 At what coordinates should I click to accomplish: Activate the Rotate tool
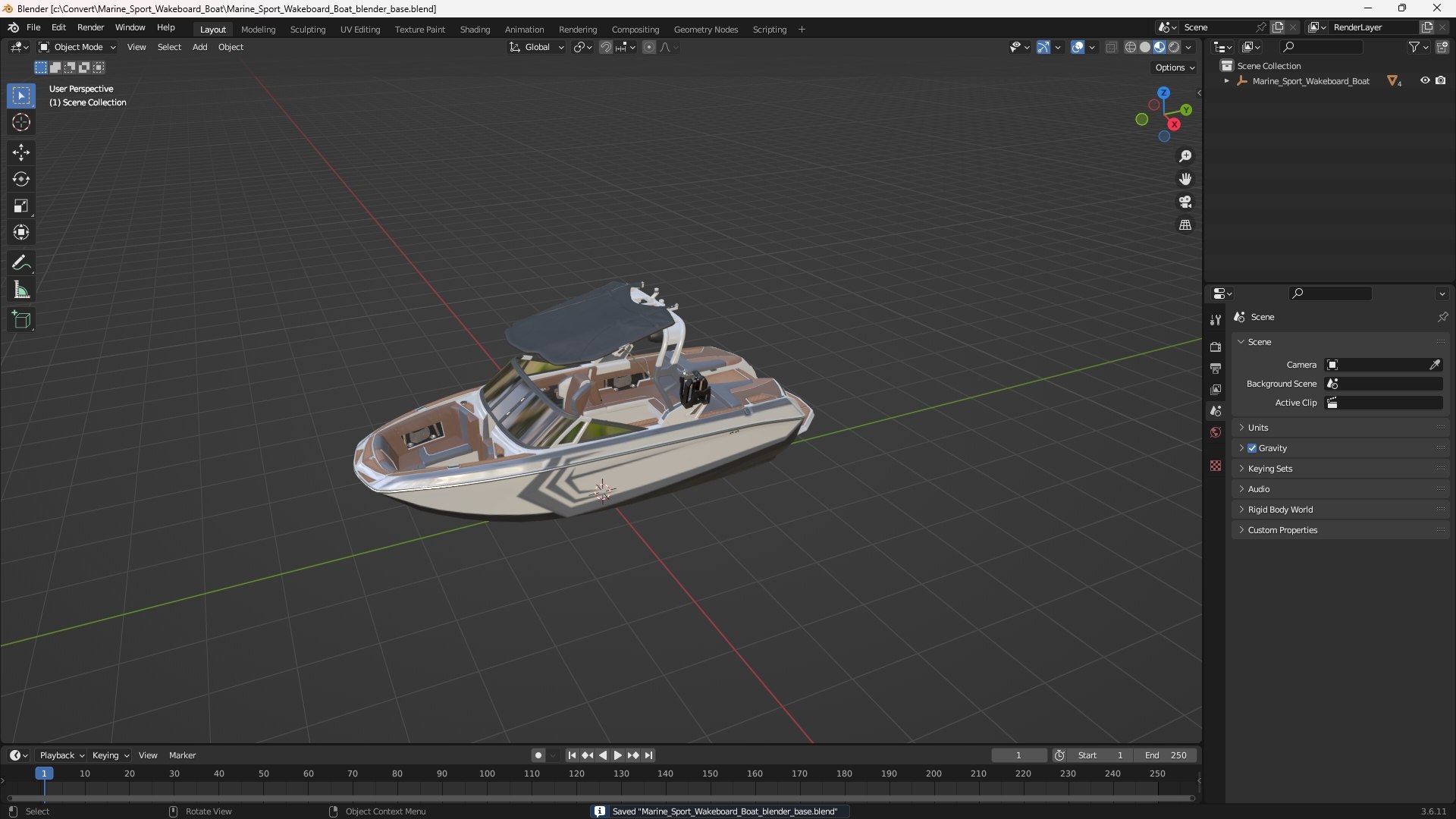(x=21, y=179)
